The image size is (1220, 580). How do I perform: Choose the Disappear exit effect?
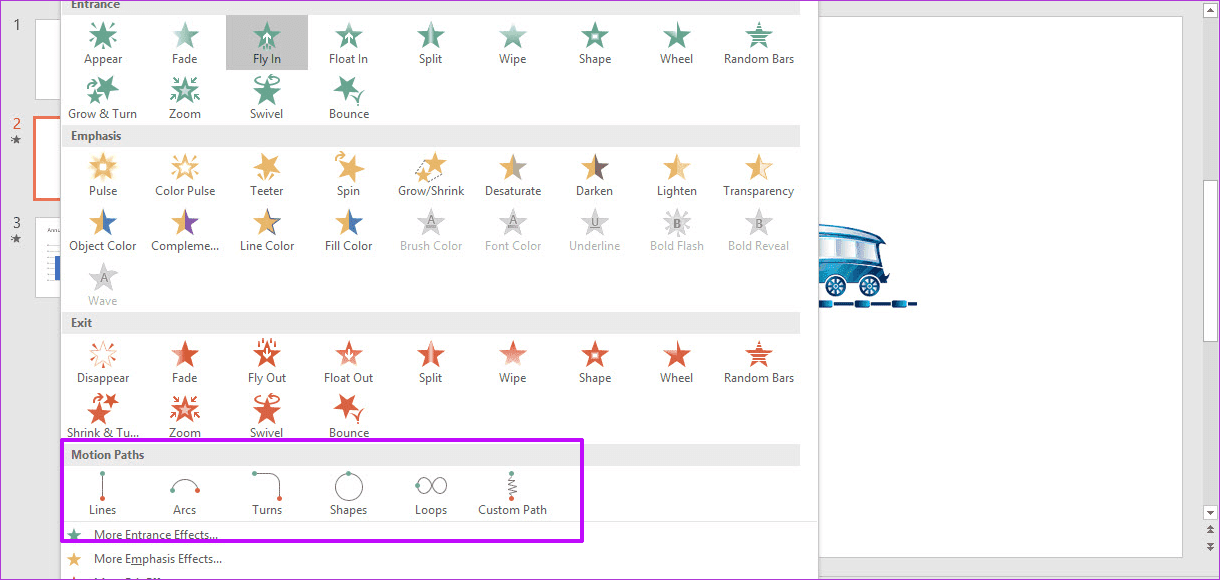point(103,362)
